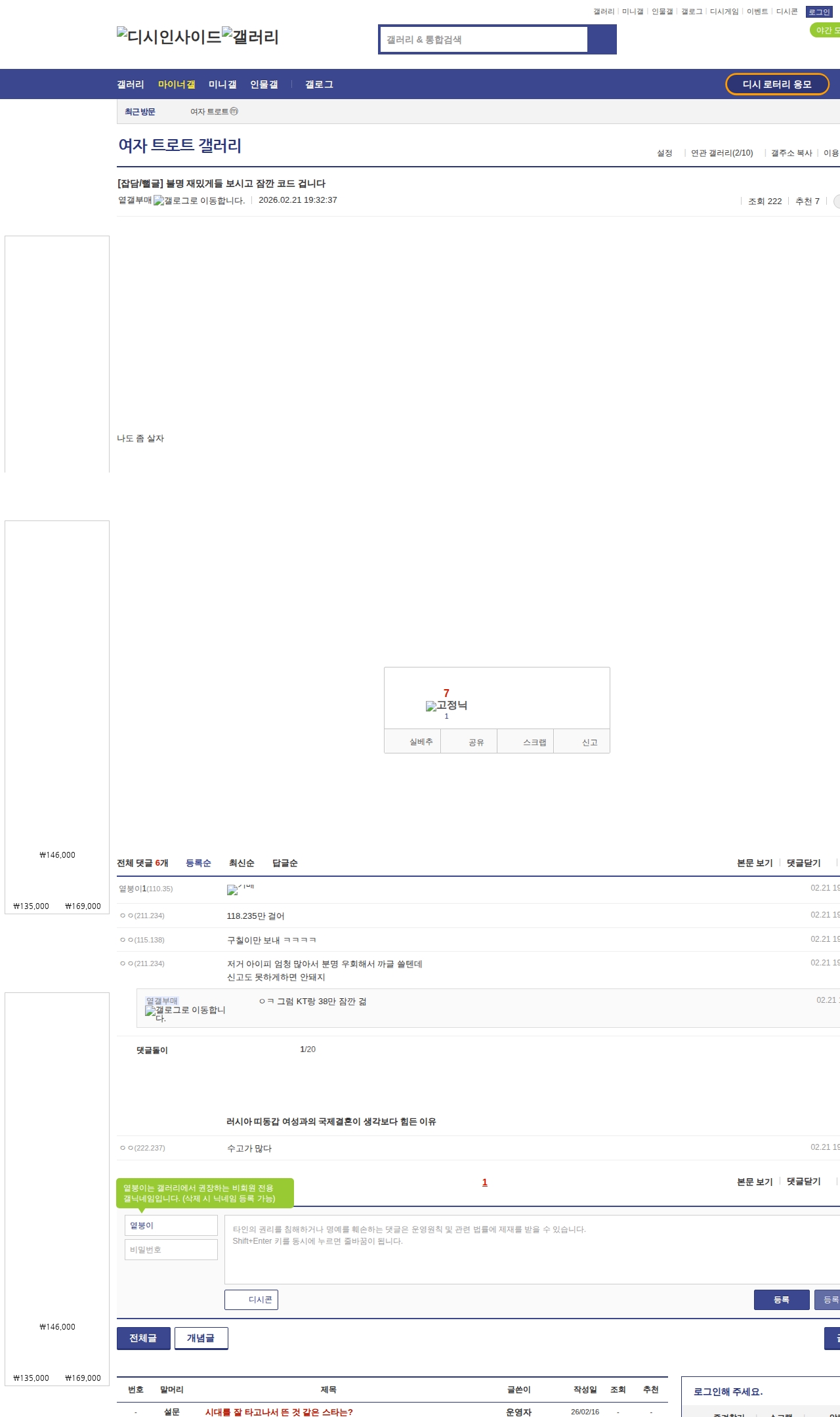
Task: Switch to the 전체글 tab
Action: coord(144,1338)
